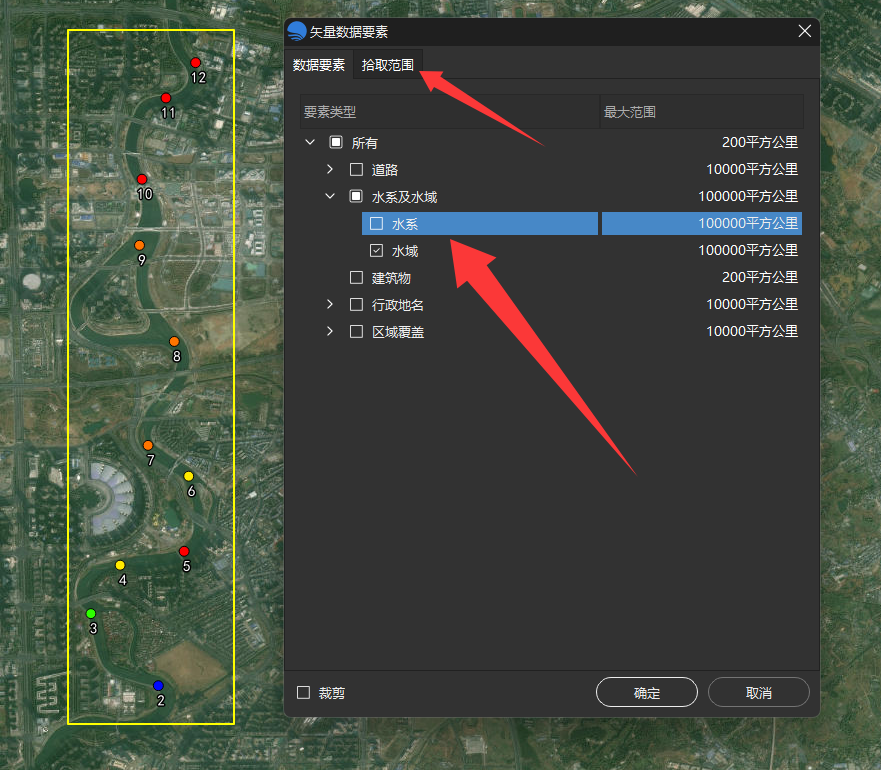Select the red marker labeled 10
The width and height of the screenshot is (881, 770).
pos(142,179)
